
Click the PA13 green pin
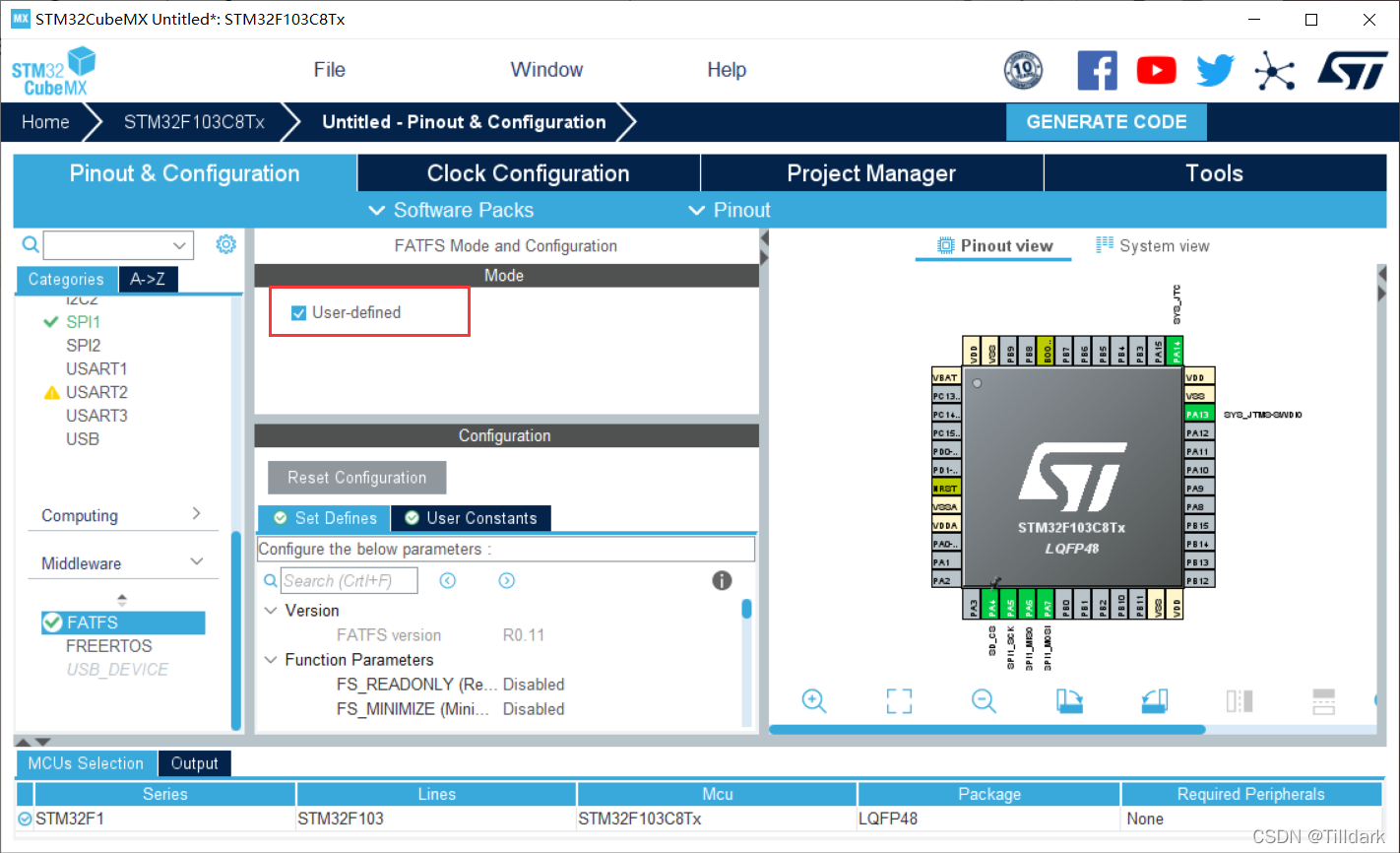[x=1198, y=415]
